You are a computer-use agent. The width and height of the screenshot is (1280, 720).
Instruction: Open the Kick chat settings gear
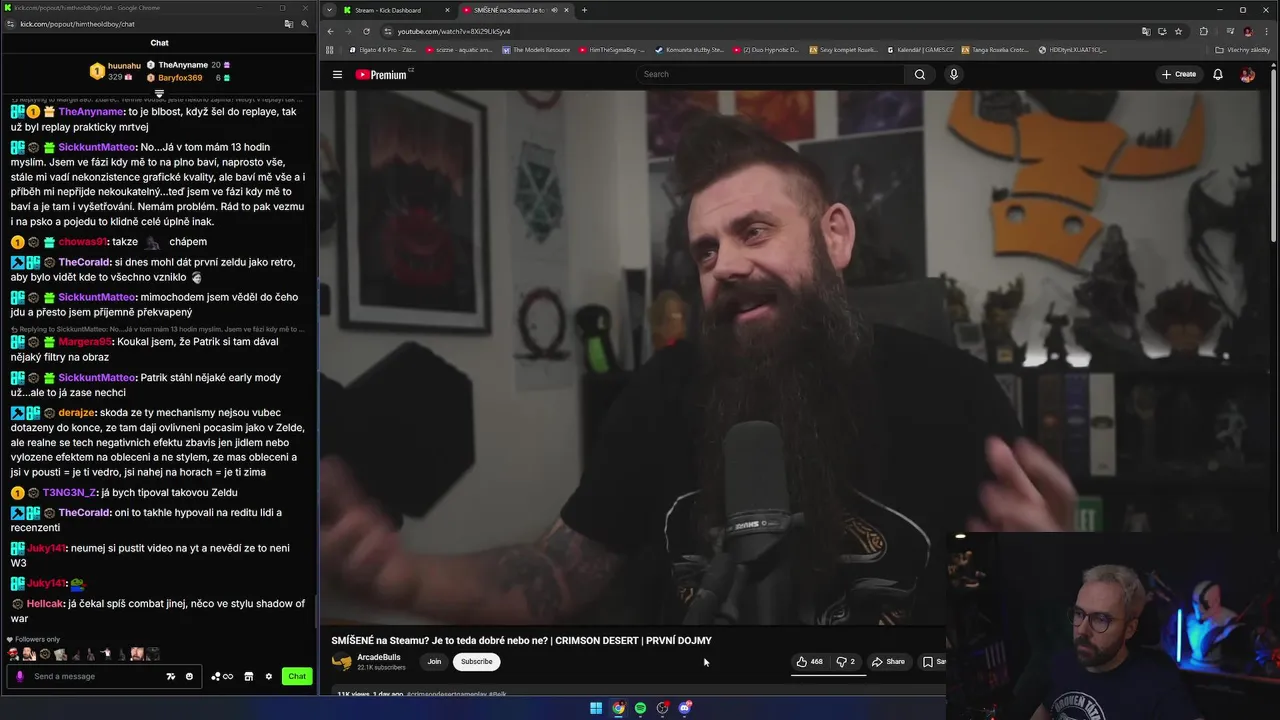268,676
